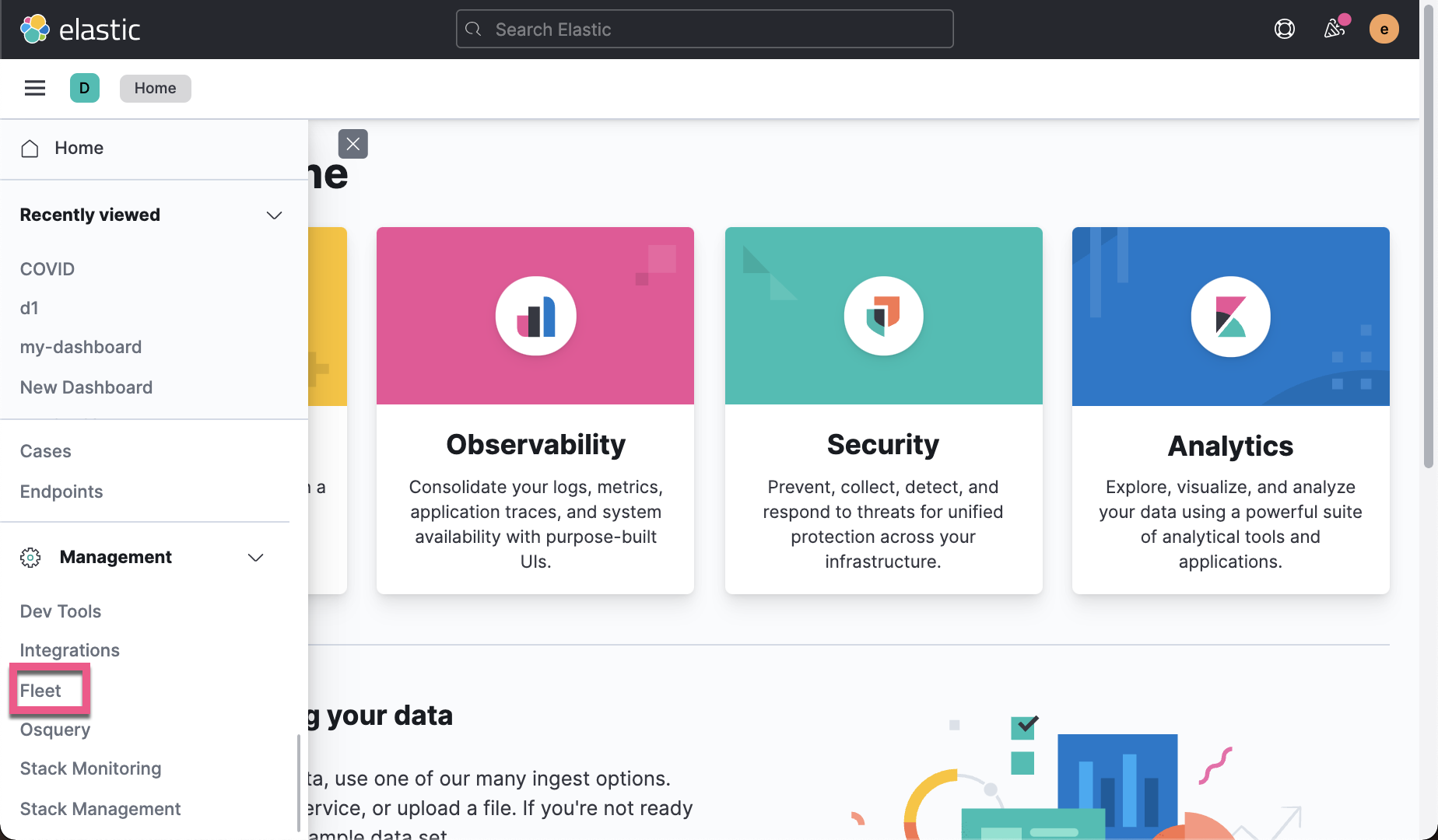Click the D space avatar icon

[85, 88]
